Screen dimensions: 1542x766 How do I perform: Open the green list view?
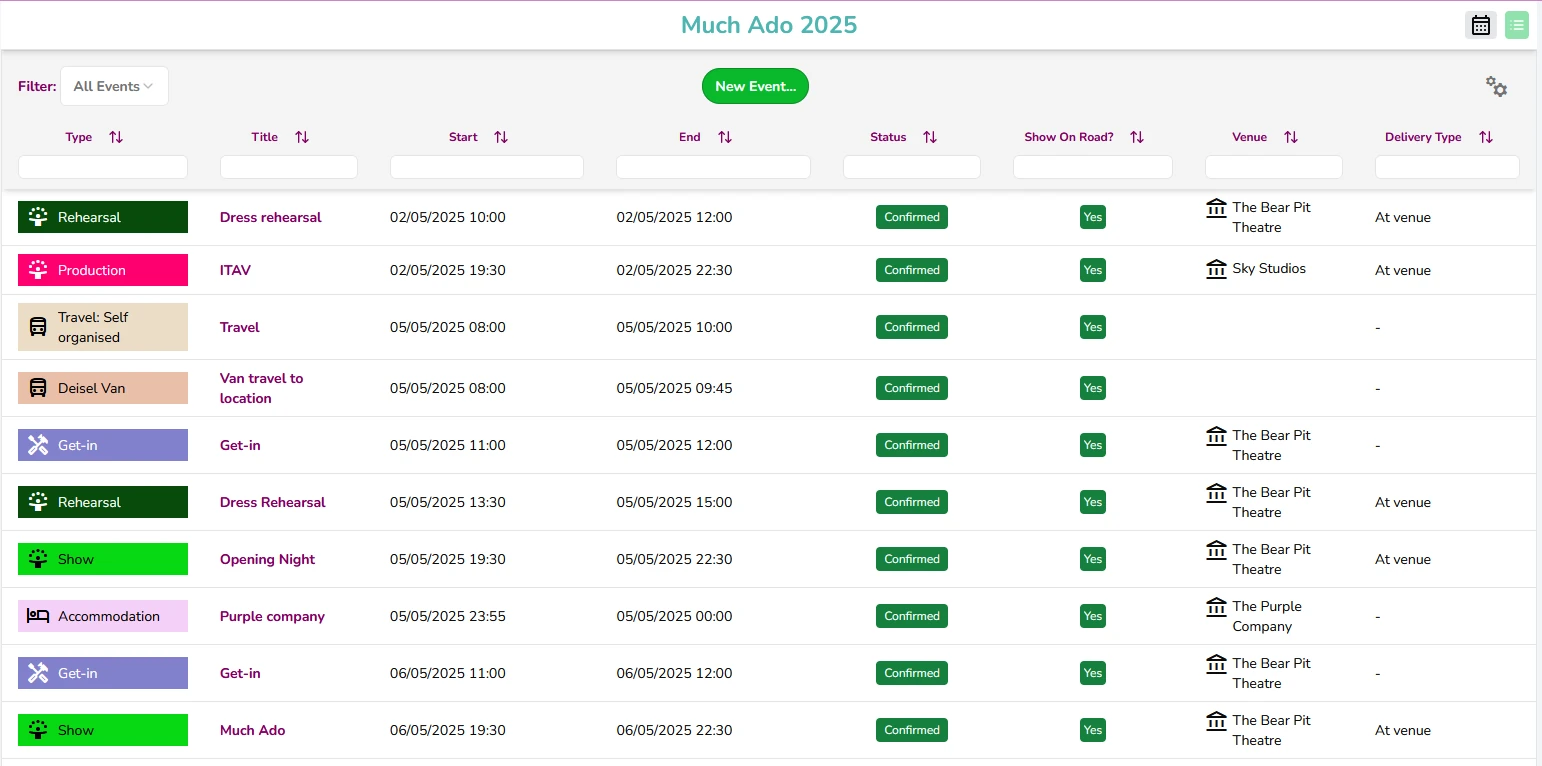tap(1517, 24)
